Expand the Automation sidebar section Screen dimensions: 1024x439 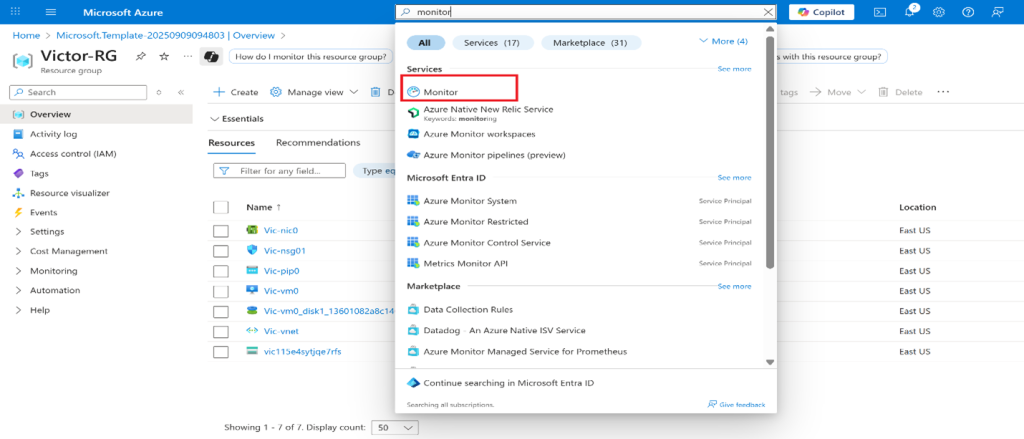(18, 291)
